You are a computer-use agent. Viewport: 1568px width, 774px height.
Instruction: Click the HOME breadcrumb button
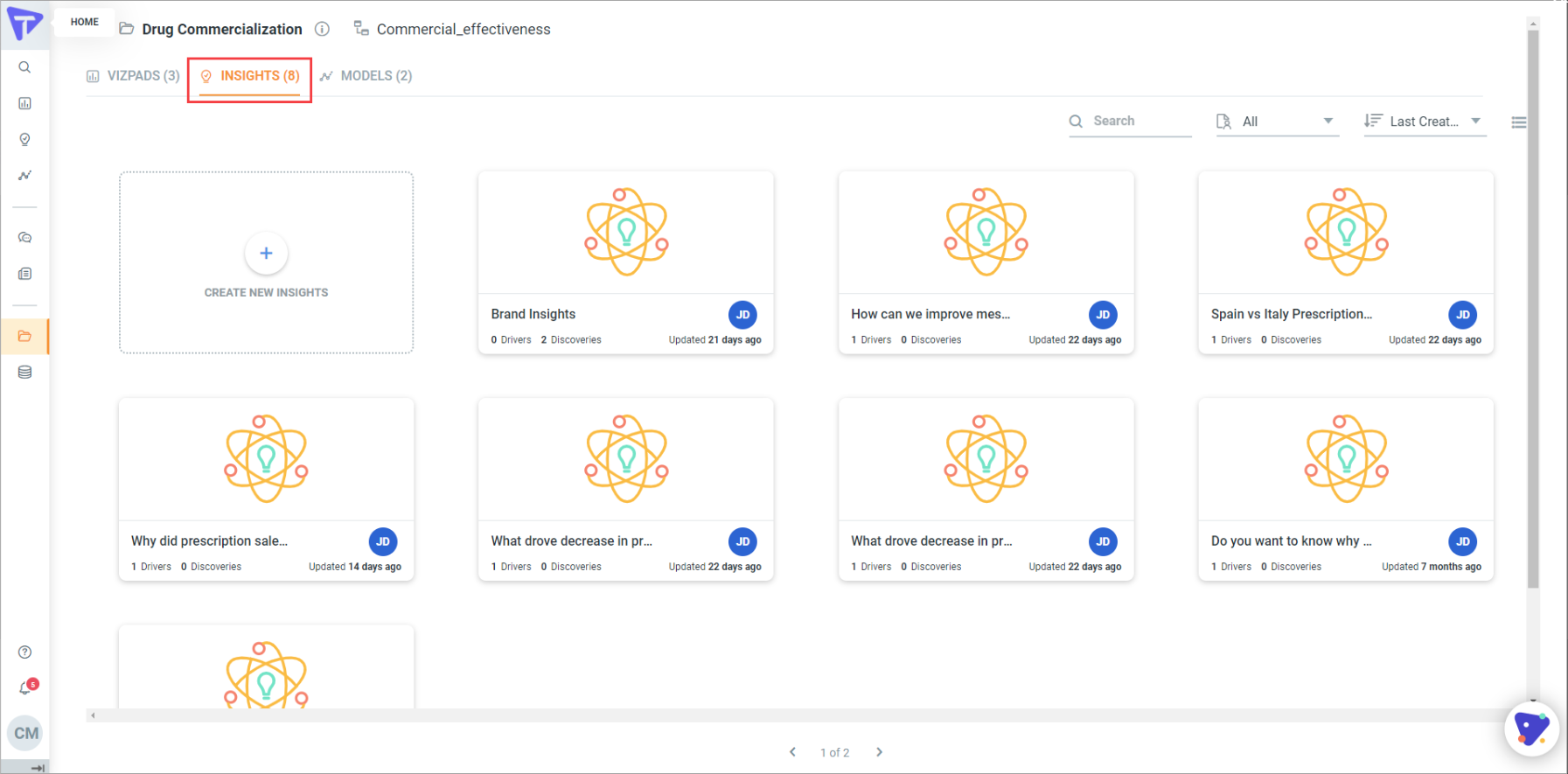(85, 22)
